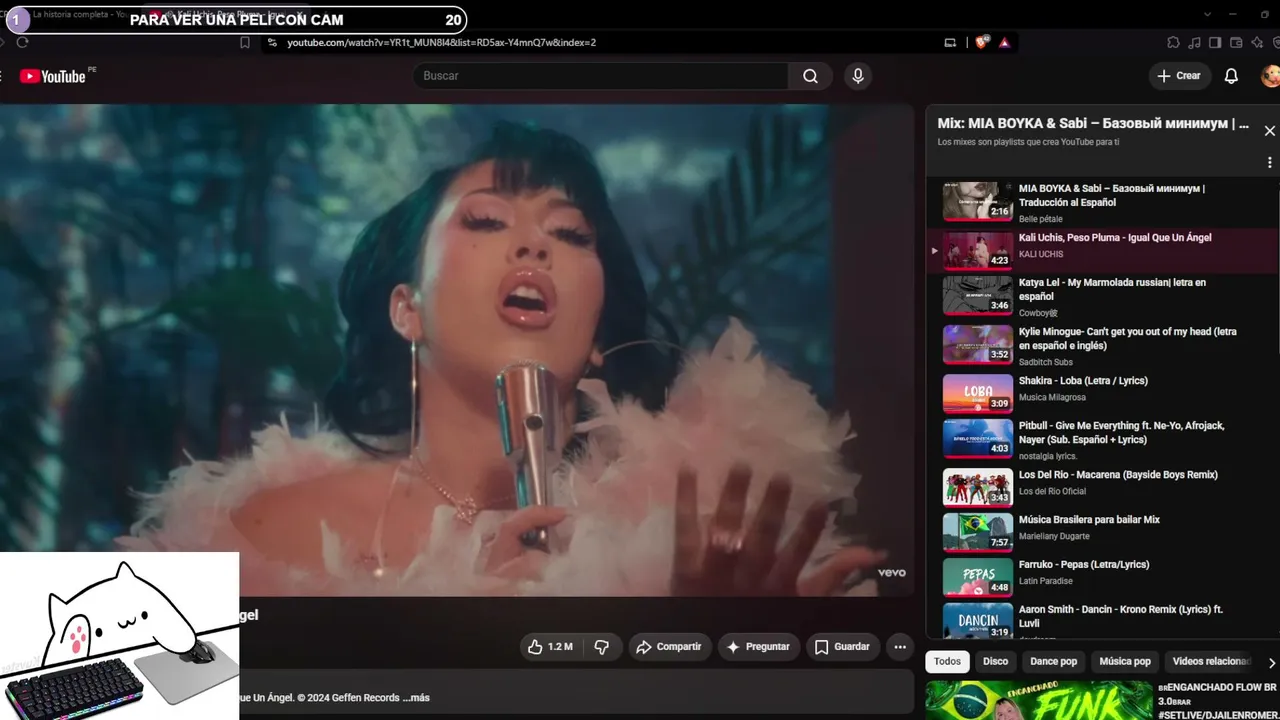Open the tab search dropdown chevron
Screen dimensions: 1280x720
1207,14
